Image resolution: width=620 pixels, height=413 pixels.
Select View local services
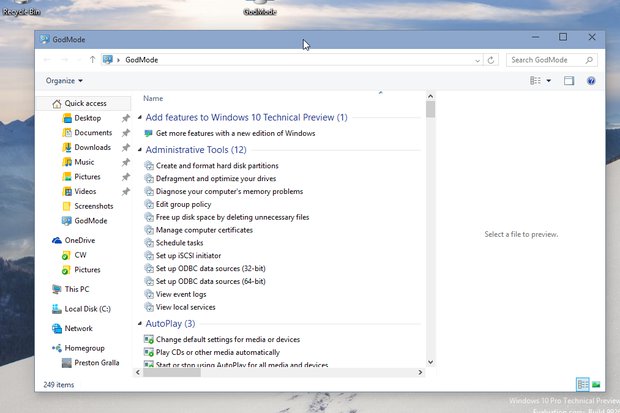185,307
